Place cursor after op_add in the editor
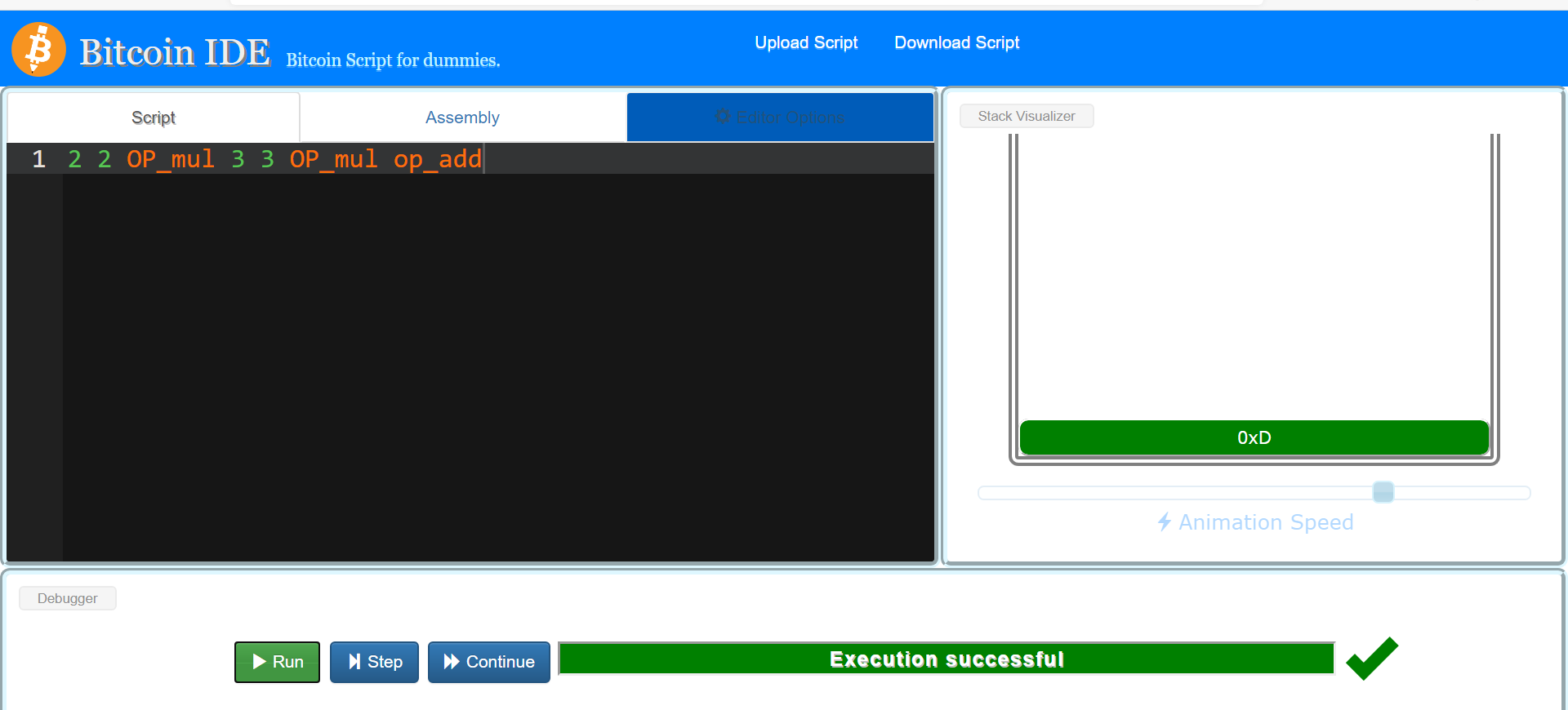The height and width of the screenshot is (710, 1568). tap(483, 158)
